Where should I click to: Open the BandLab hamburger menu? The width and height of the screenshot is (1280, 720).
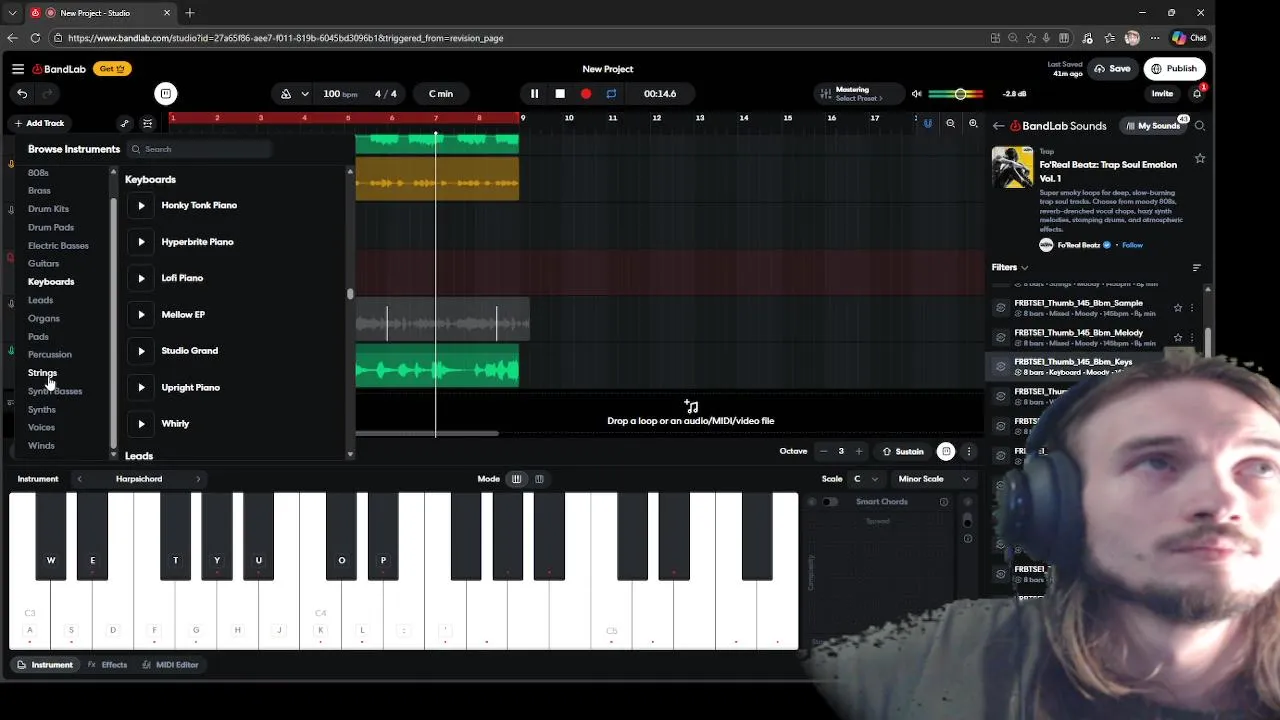[x=18, y=69]
